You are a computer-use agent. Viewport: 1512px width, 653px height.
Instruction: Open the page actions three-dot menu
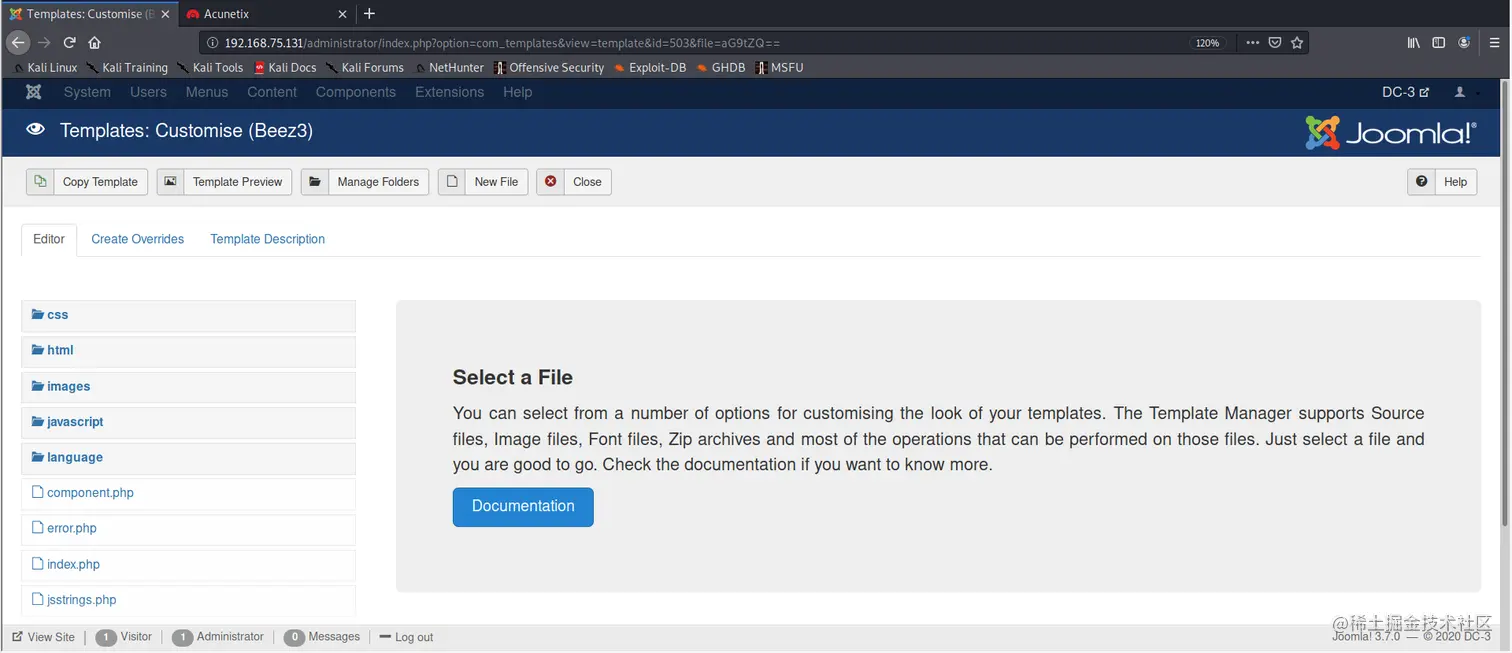tap(1253, 43)
